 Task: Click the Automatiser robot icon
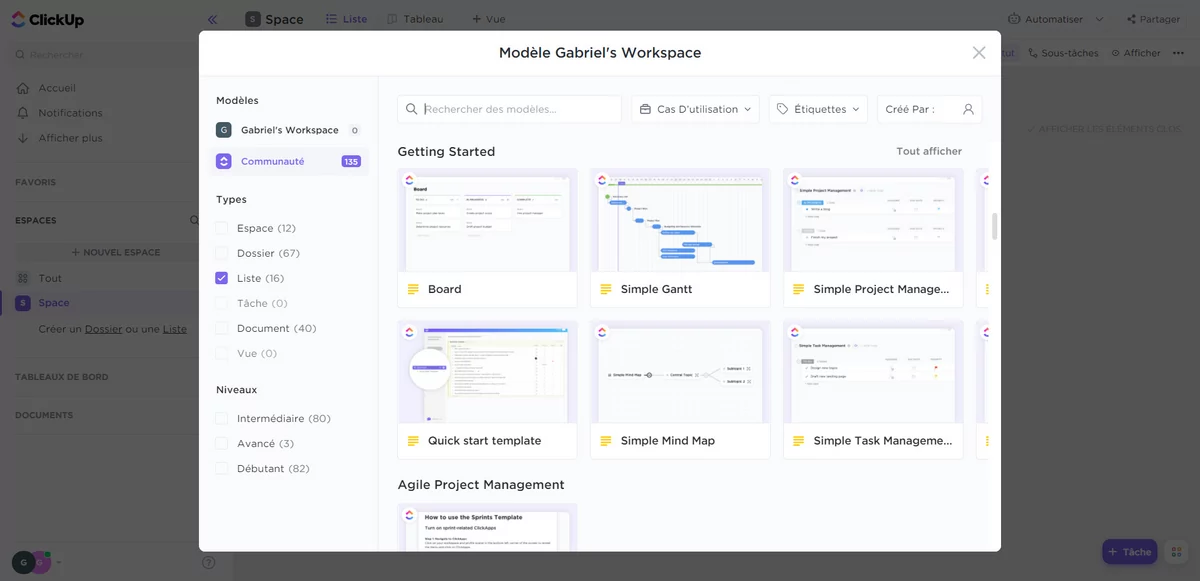coord(1014,19)
